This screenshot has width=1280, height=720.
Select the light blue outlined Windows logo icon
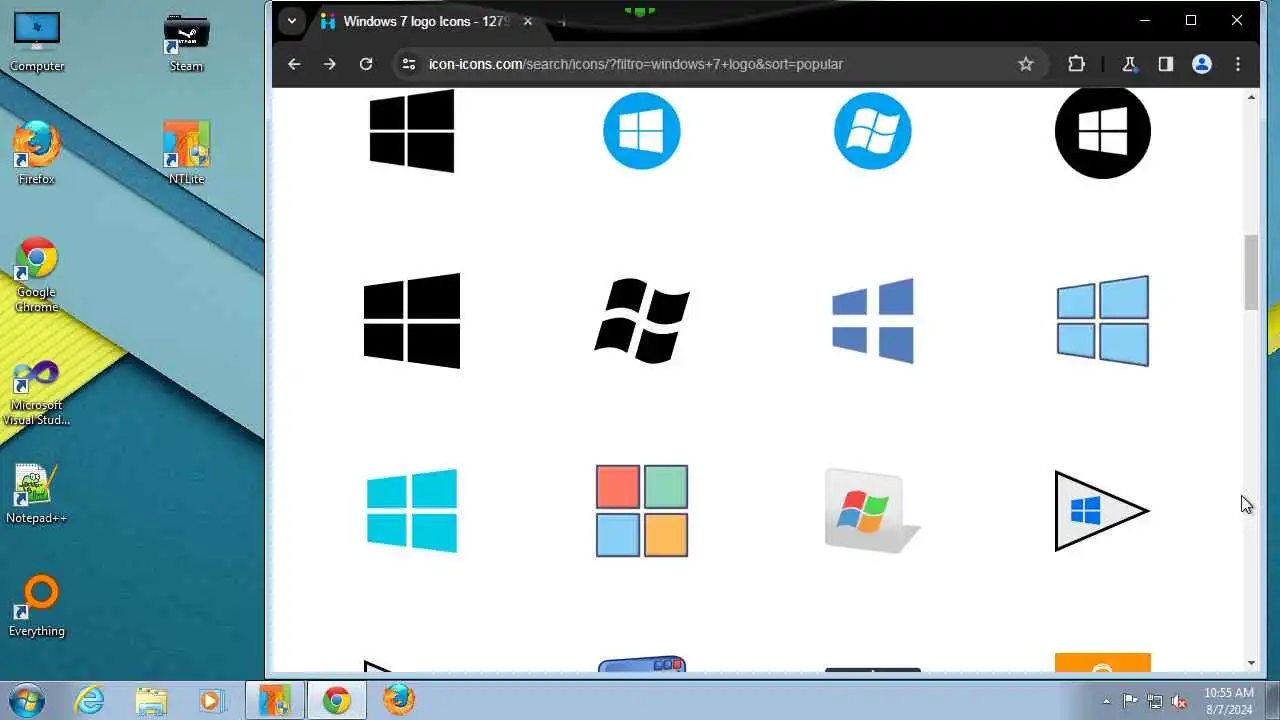pyautogui.click(x=1103, y=321)
